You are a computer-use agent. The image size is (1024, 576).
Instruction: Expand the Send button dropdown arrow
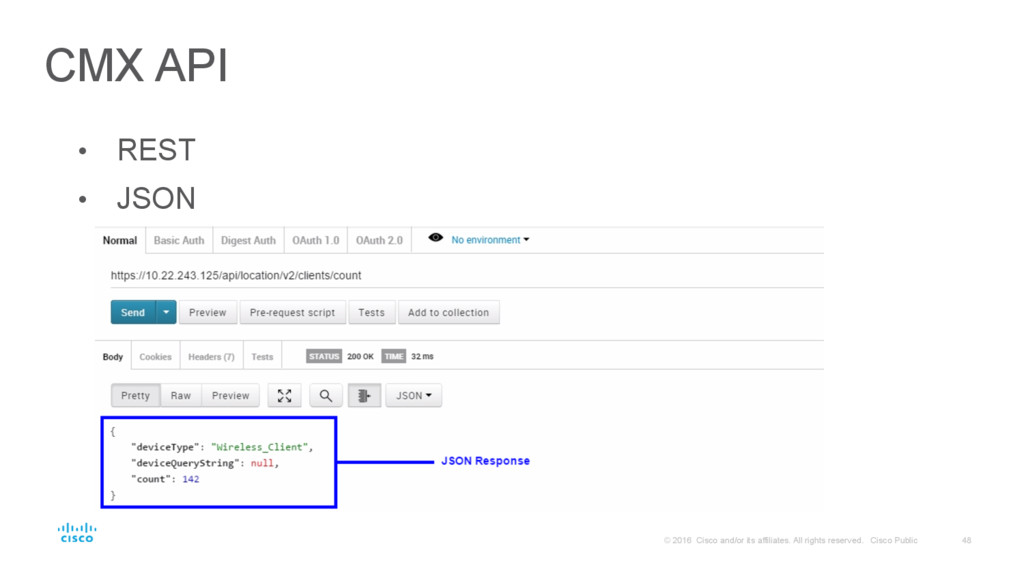click(166, 312)
